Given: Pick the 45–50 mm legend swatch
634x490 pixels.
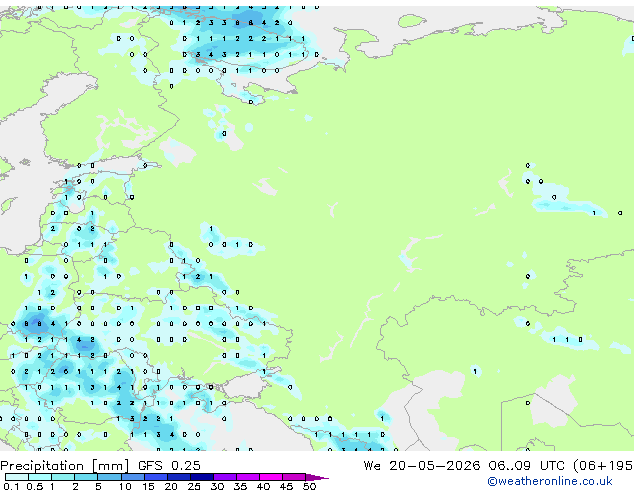Looking at the screenshot, I should coord(294,477).
